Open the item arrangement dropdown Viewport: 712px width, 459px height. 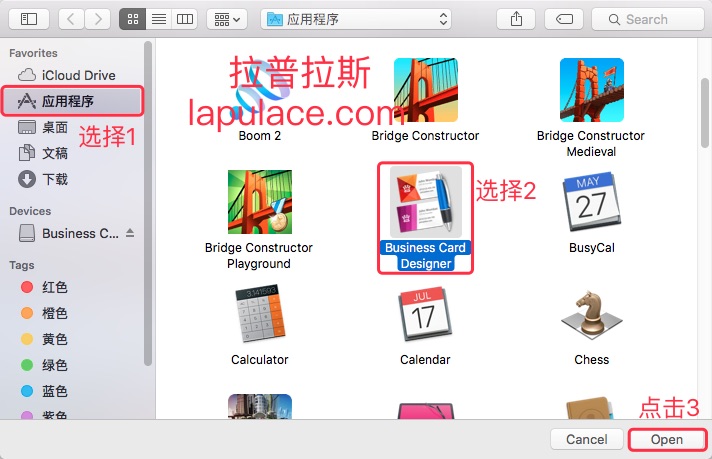point(227,19)
